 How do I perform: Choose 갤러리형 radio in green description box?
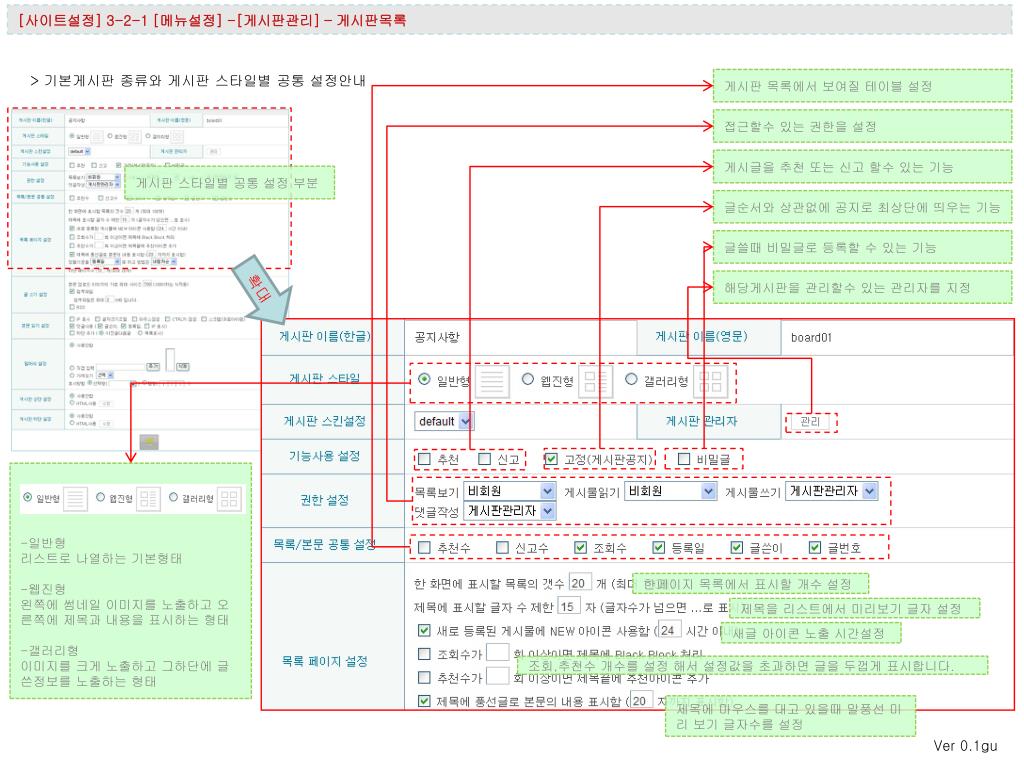pyautogui.click(x=173, y=498)
